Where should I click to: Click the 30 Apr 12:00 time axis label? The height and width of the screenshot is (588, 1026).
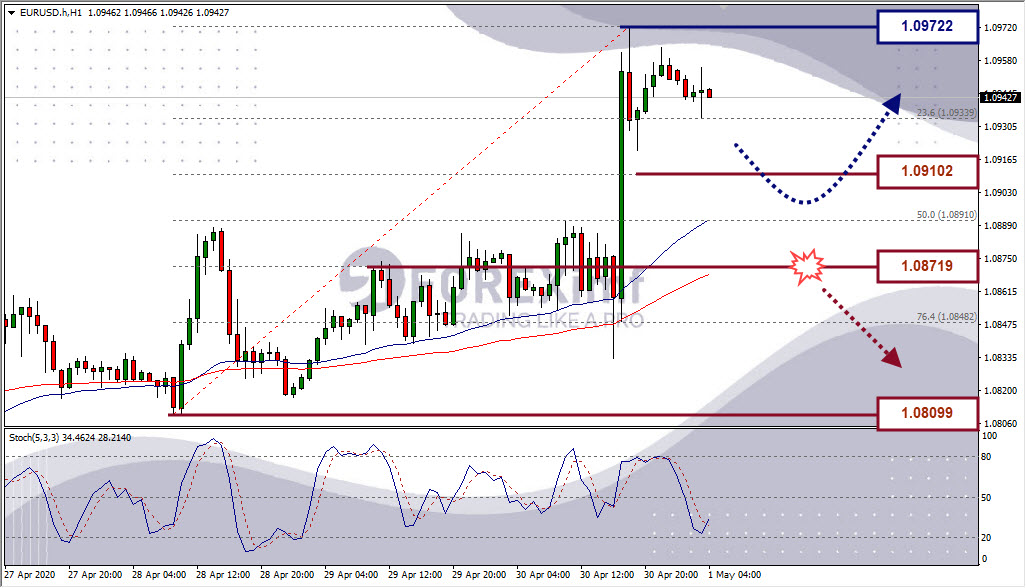tap(607, 575)
